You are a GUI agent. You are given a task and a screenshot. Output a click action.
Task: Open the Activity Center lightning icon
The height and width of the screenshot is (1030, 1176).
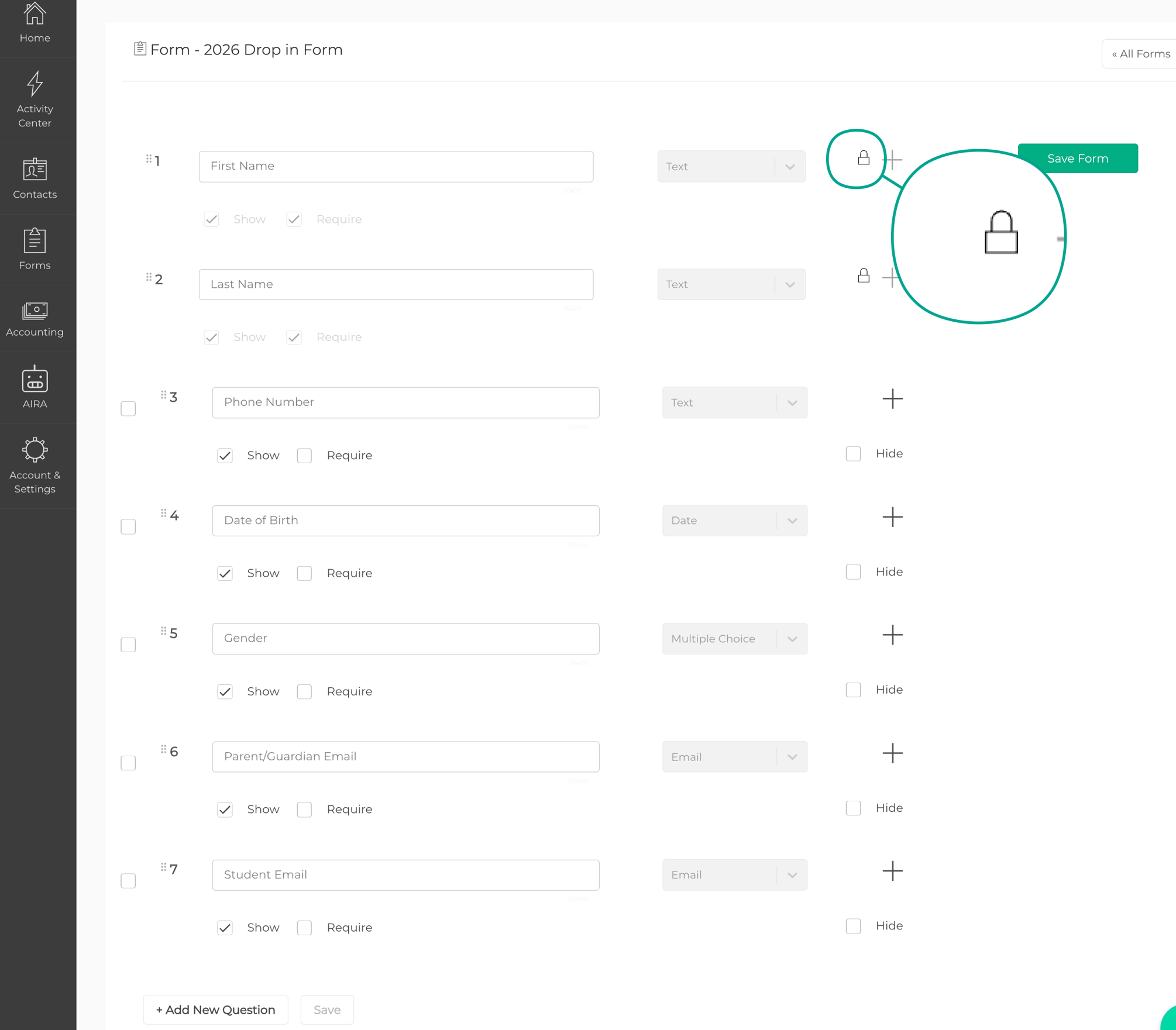tap(35, 84)
